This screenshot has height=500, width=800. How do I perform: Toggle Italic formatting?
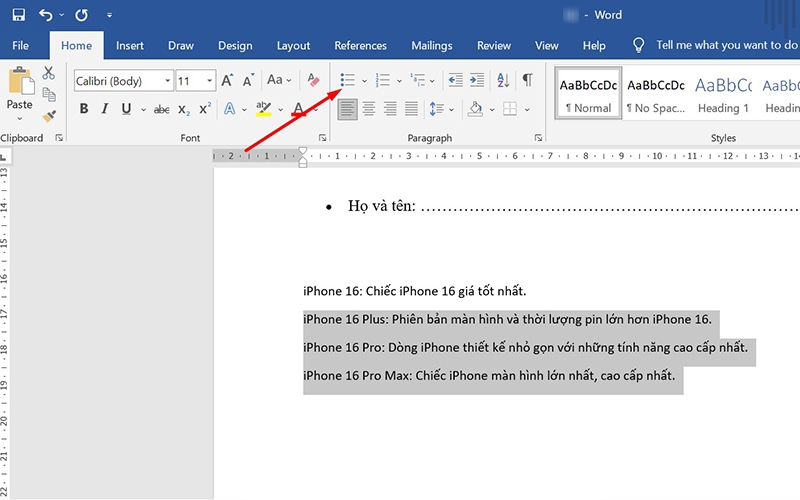[x=105, y=109]
